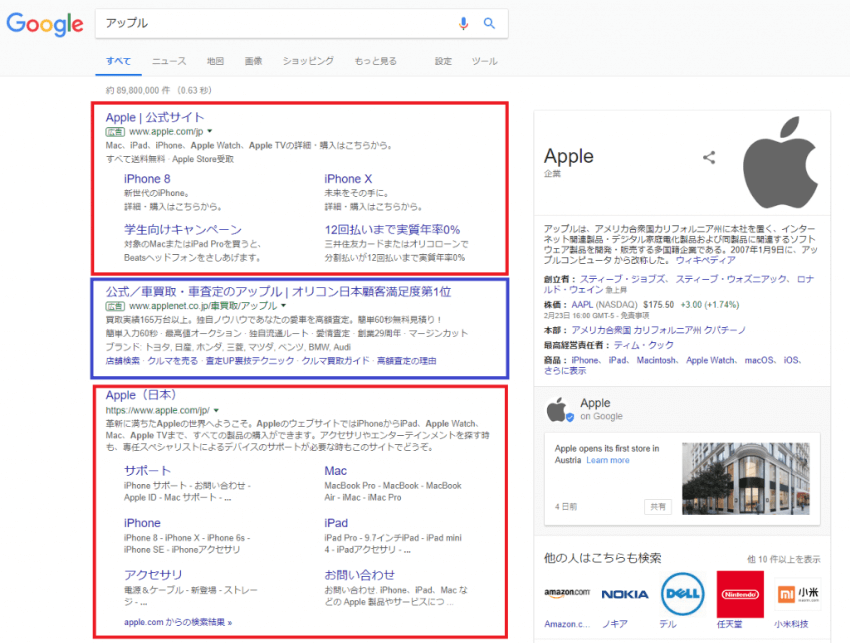Start voice search with the microphone icon

point(463,23)
